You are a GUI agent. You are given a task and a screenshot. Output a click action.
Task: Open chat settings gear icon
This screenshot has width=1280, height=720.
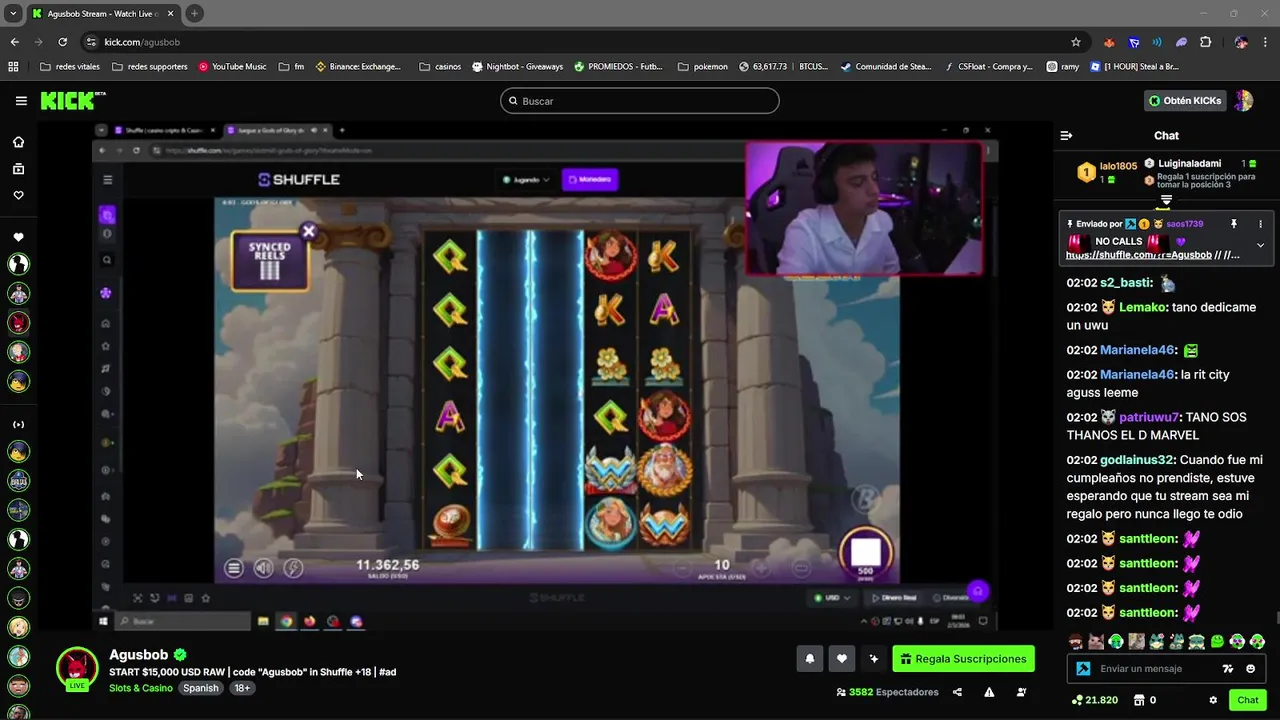click(x=1213, y=700)
